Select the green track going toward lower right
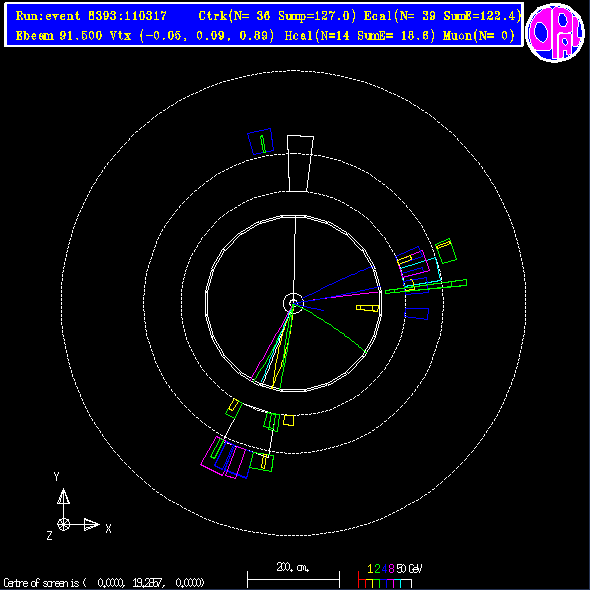 (x=330, y=328)
